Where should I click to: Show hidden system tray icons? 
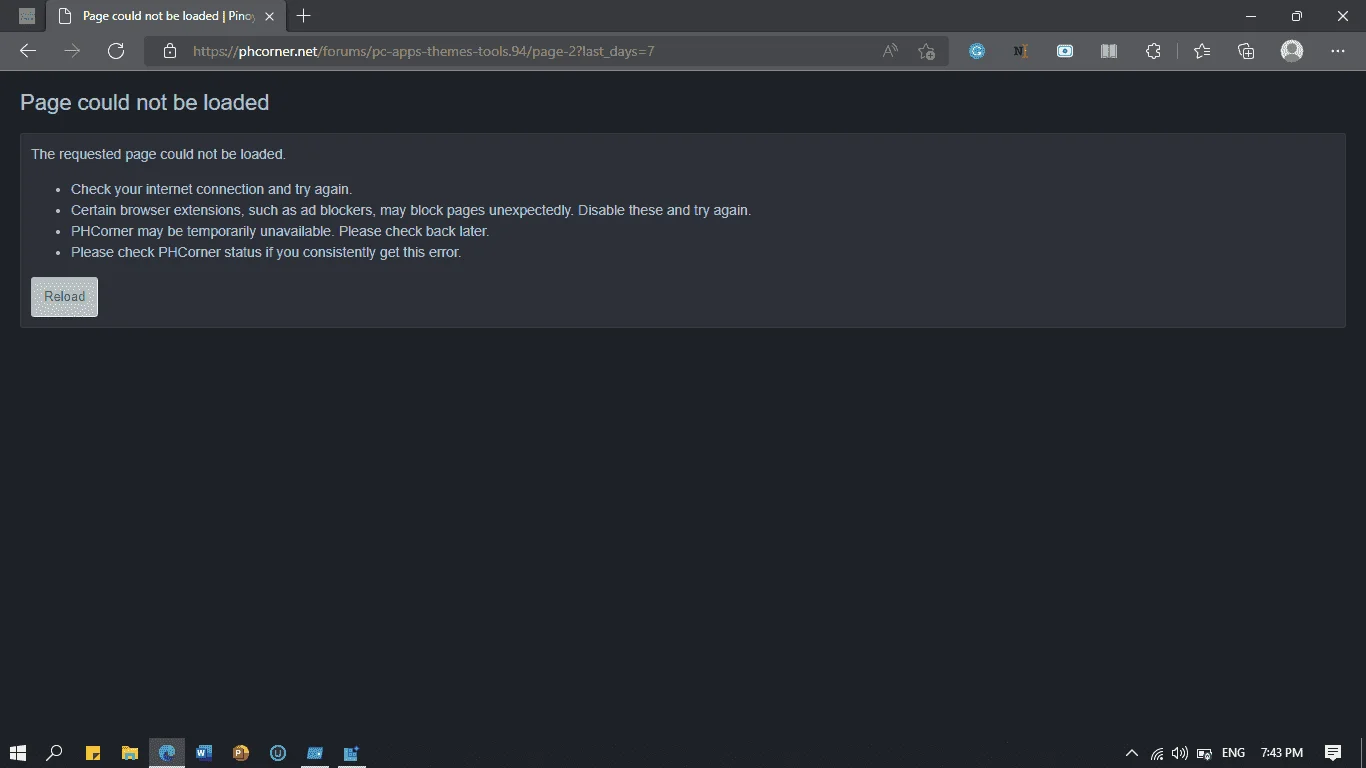[1132, 753]
